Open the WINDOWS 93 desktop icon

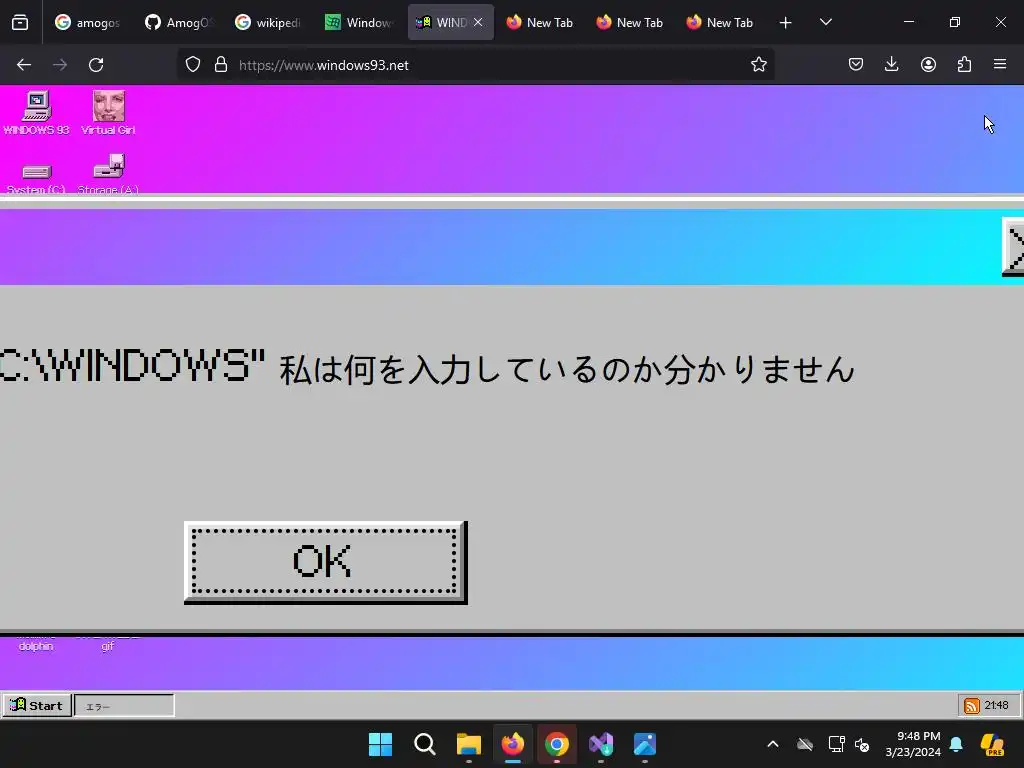[x=36, y=113]
